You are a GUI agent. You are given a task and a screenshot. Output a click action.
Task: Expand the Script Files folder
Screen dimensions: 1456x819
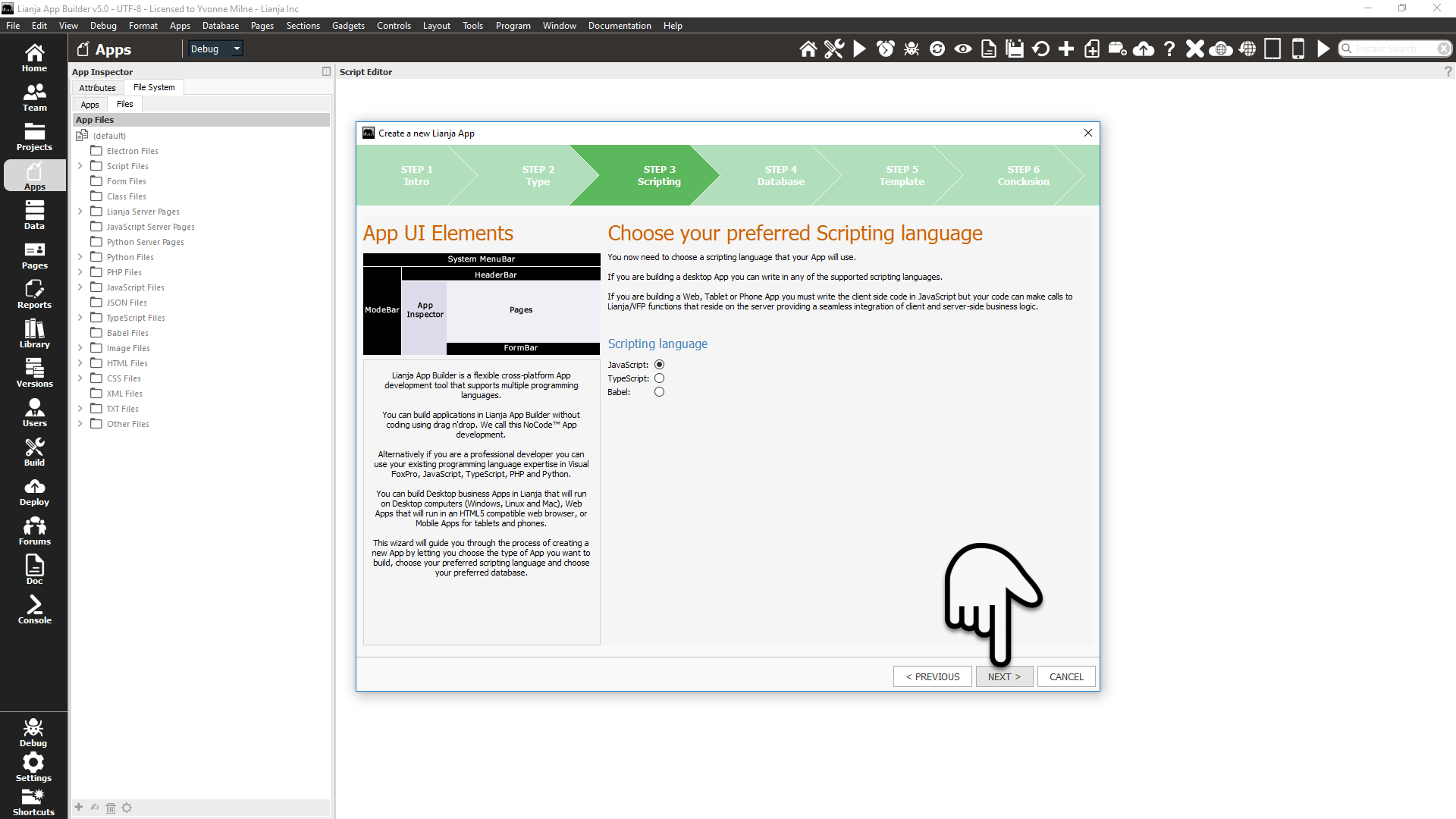click(x=80, y=166)
